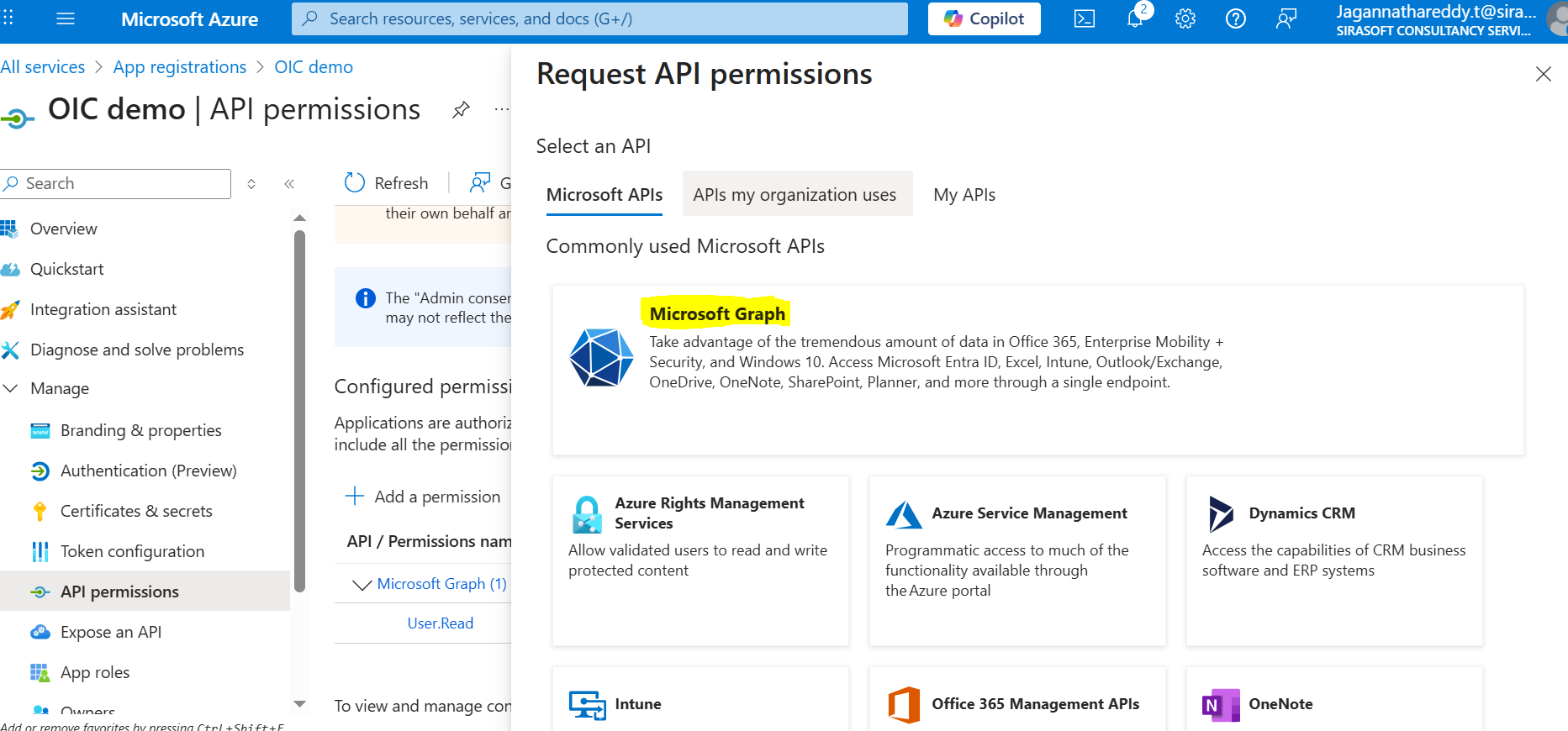Screen dimensions: 1568x731
Task: Click the left menu Search field
Action: pos(116,183)
